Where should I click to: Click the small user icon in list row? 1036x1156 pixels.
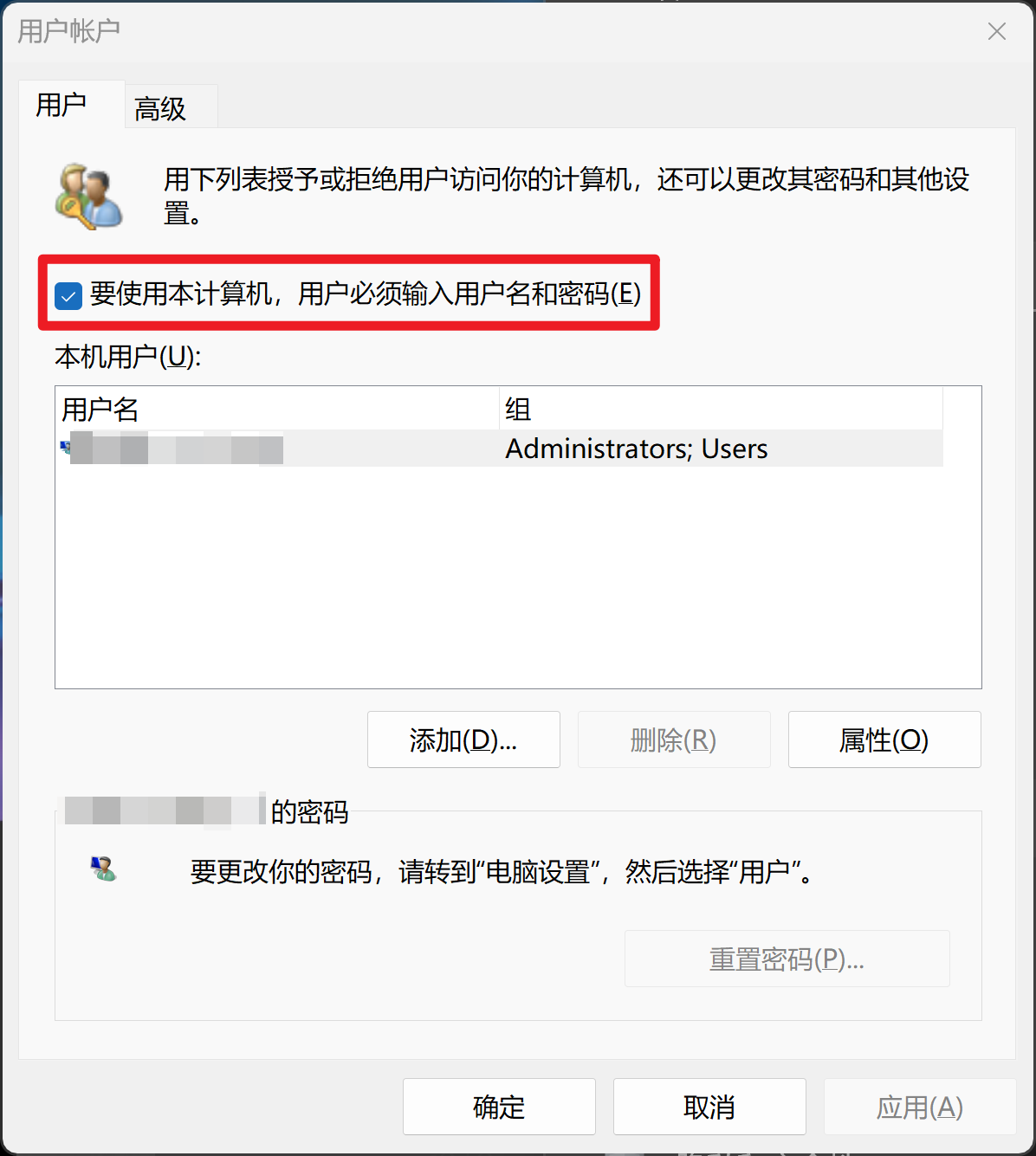point(65,449)
